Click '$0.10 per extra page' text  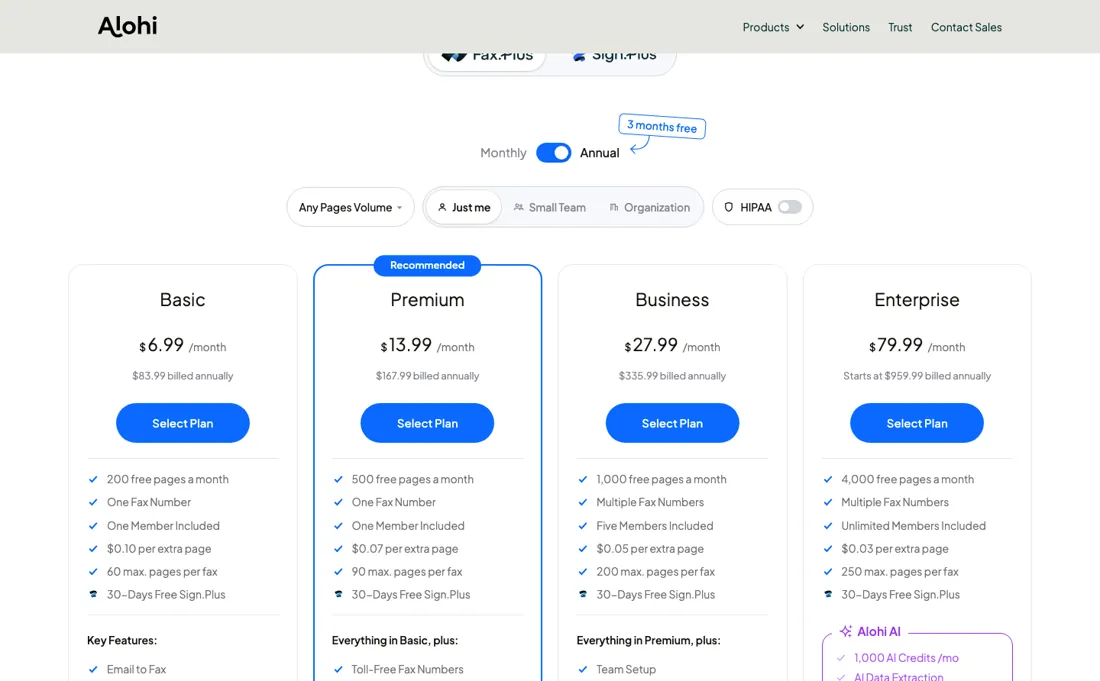159,548
